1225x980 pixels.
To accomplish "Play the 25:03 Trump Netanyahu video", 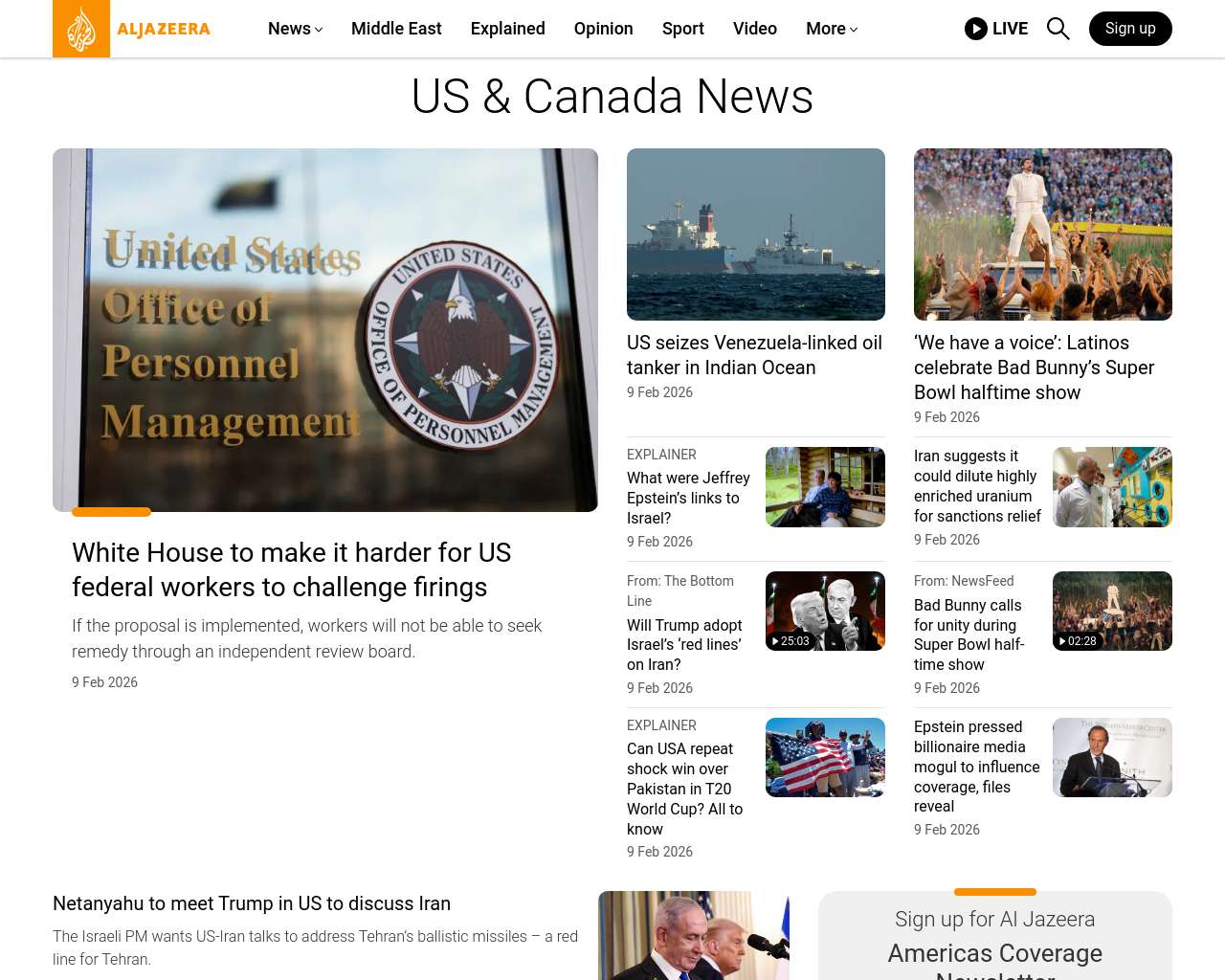I will click(824, 611).
